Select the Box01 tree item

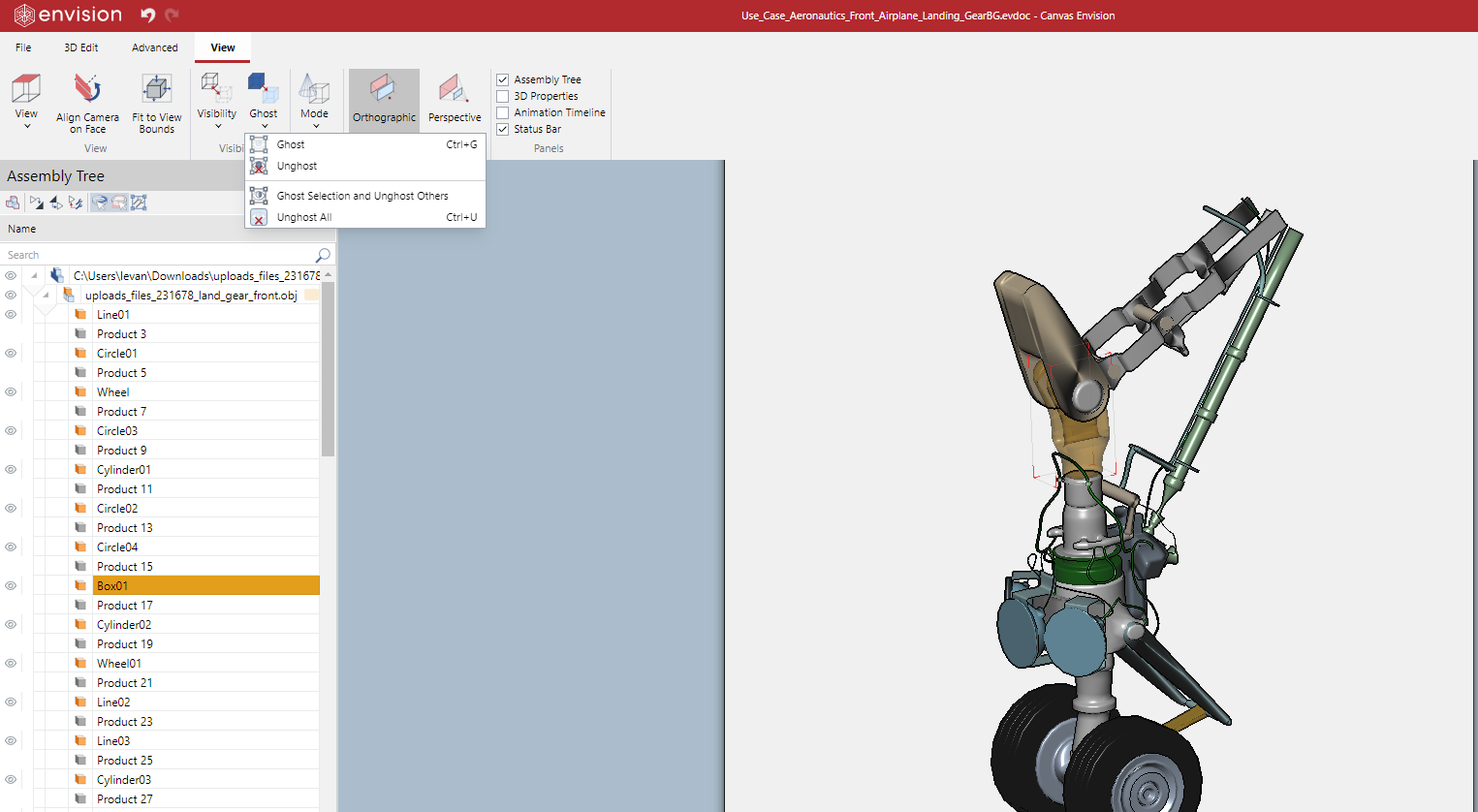206,585
